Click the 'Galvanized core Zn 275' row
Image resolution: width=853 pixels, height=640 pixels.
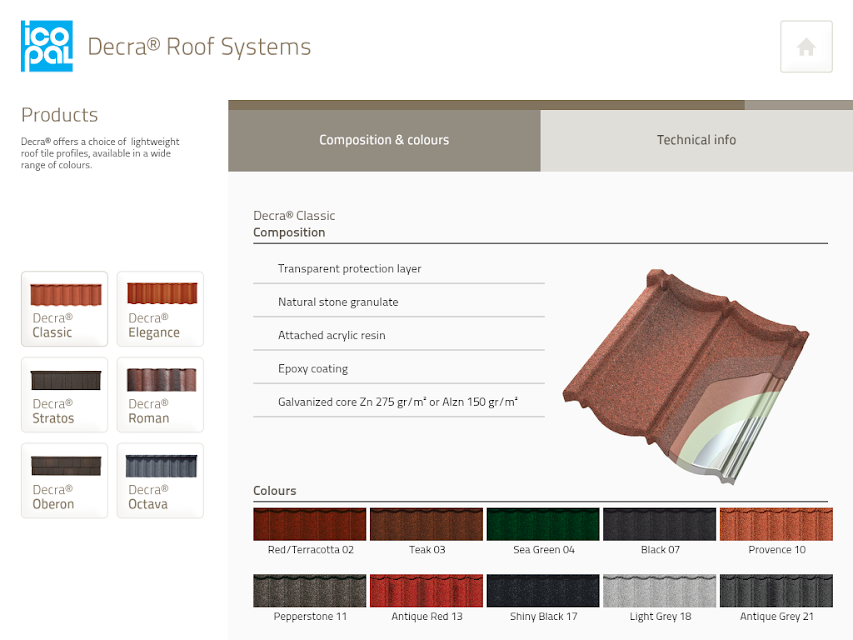click(399, 402)
